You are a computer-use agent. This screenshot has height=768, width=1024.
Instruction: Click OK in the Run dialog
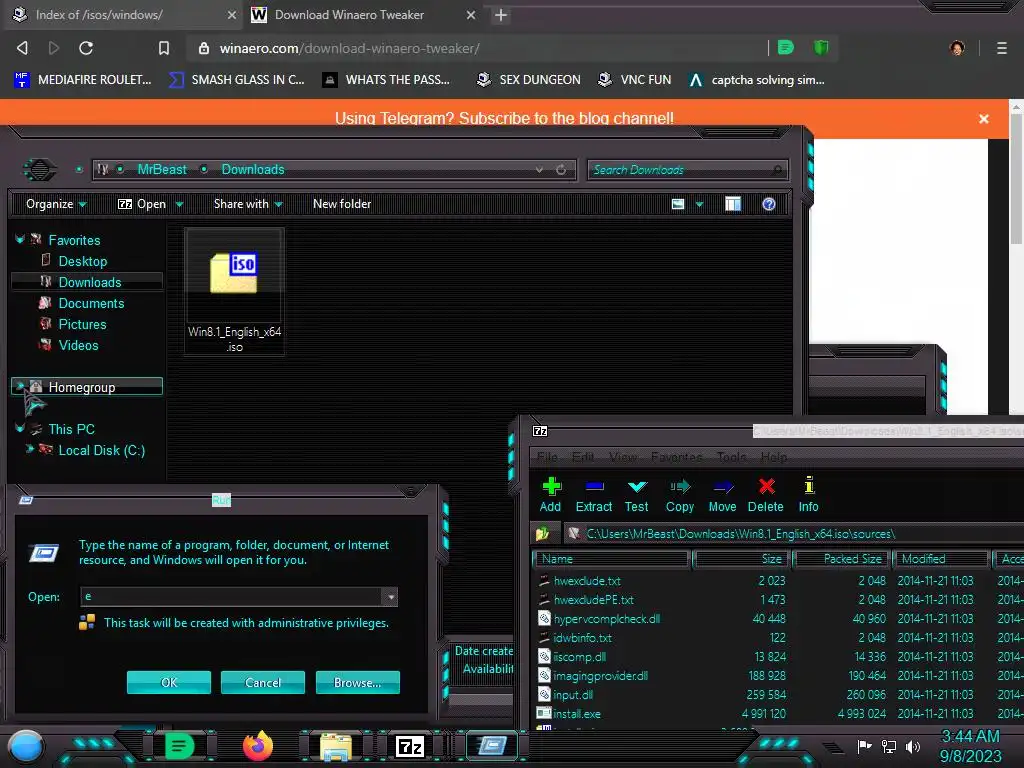[x=168, y=682]
